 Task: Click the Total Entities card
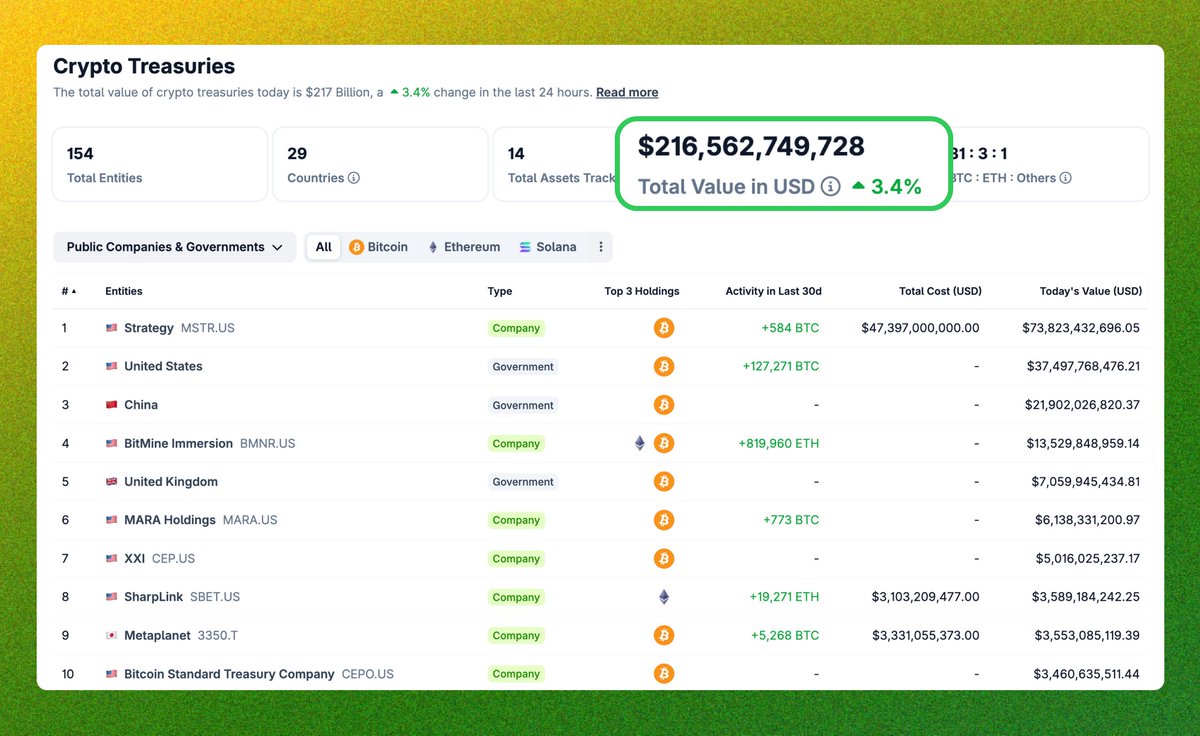159,164
